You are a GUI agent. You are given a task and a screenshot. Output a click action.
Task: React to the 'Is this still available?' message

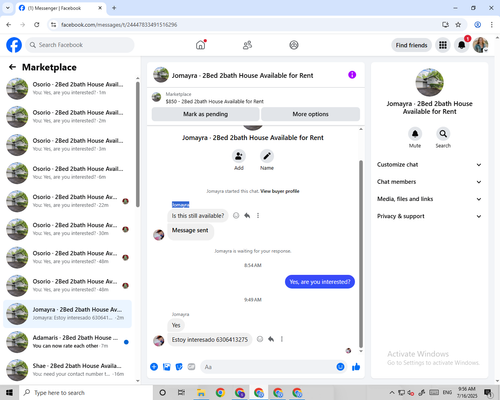(236, 216)
